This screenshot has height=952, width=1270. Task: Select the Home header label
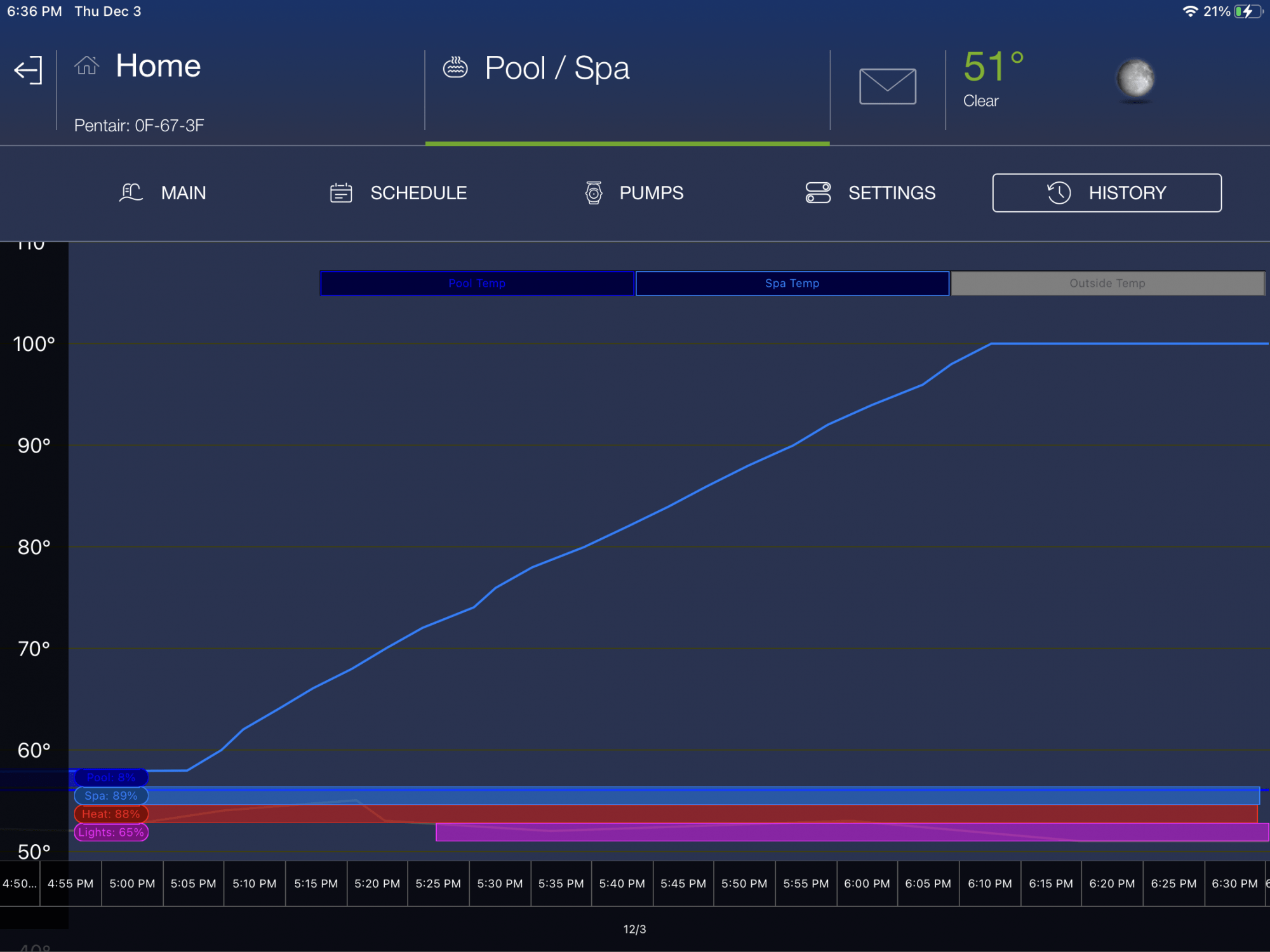(x=158, y=66)
